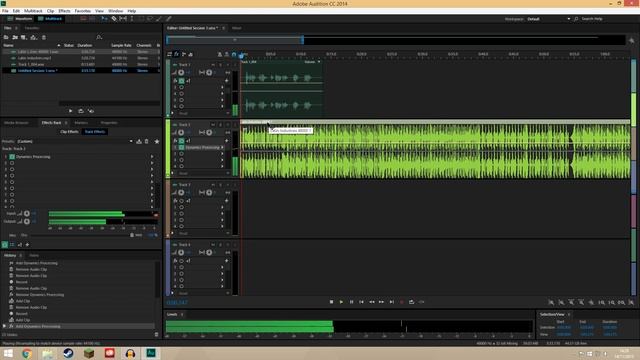This screenshot has height=360, width=640.
Task: Open the Favorites menu
Action: pyautogui.click(x=82, y=11)
